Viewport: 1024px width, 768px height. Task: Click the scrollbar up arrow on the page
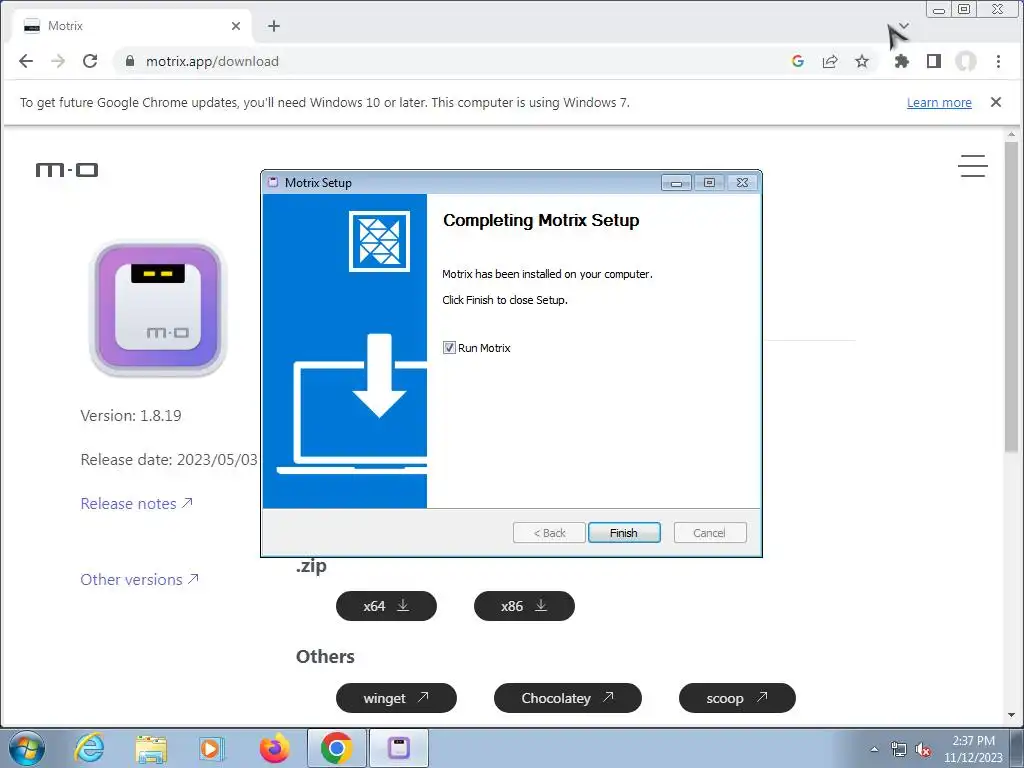click(x=1011, y=135)
